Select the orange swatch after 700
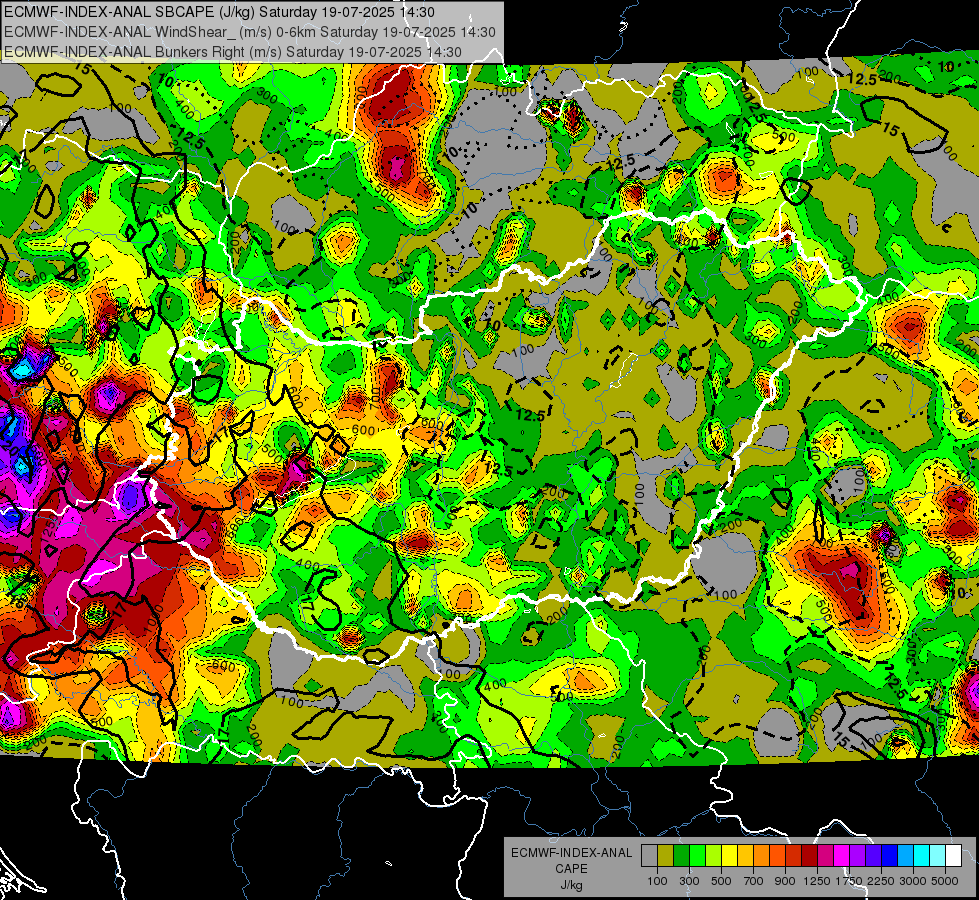This screenshot has width=979, height=900. [761, 855]
